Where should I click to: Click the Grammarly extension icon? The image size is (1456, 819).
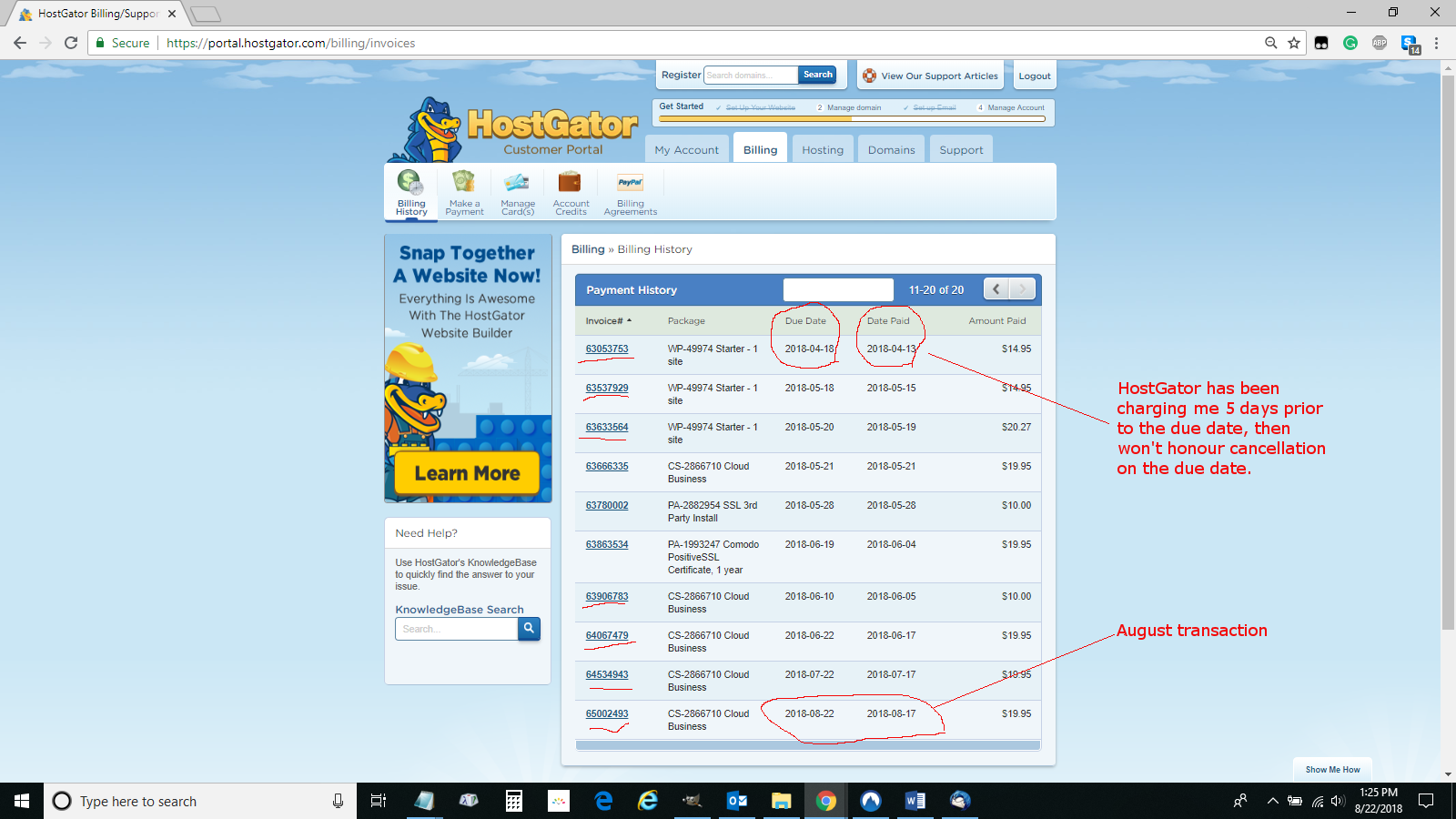(1350, 43)
